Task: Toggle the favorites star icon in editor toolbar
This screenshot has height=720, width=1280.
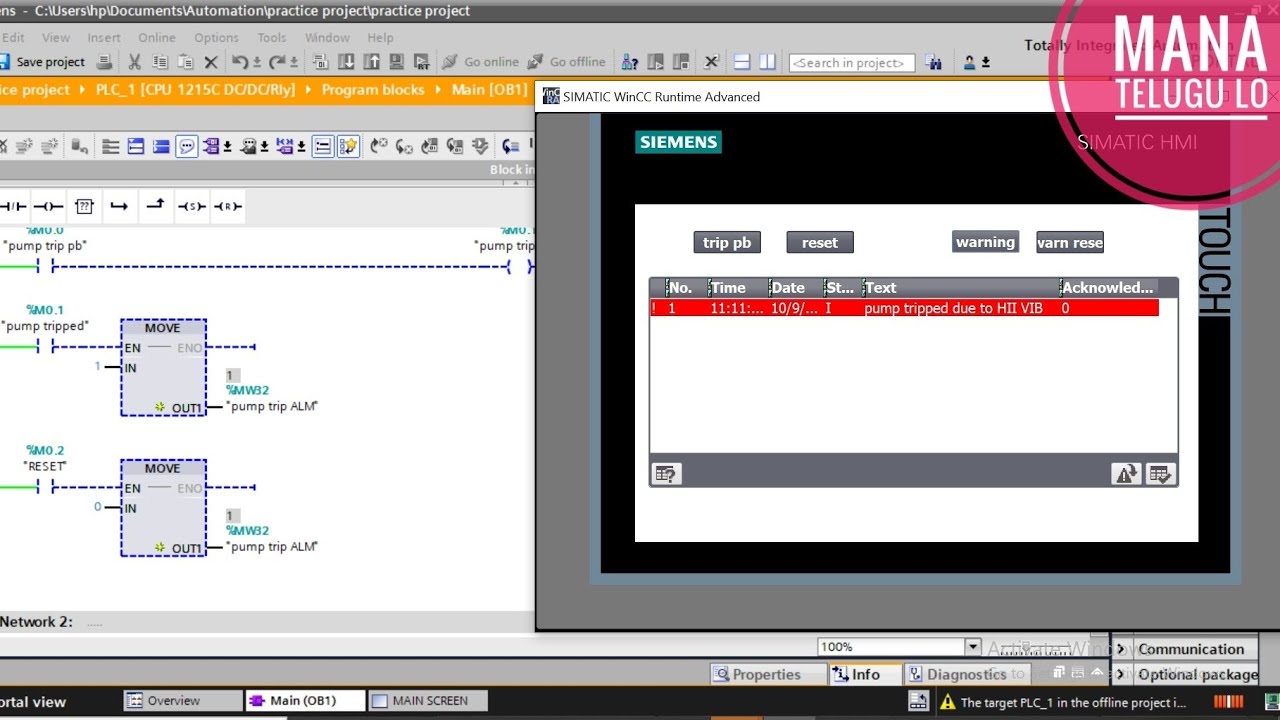Action: (x=348, y=146)
